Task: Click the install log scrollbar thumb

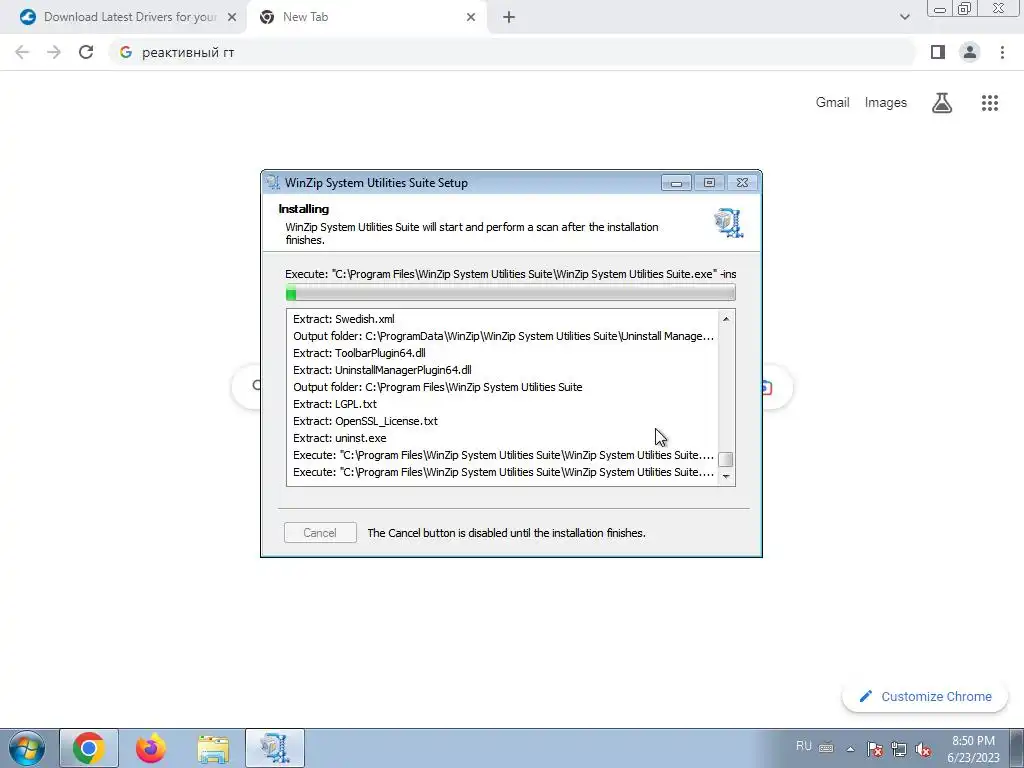Action: tap(726, 459)
